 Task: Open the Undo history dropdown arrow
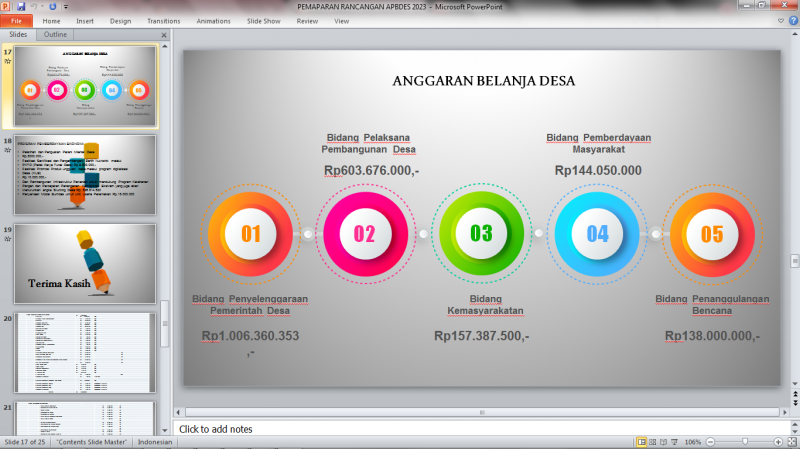pos(44,6)
